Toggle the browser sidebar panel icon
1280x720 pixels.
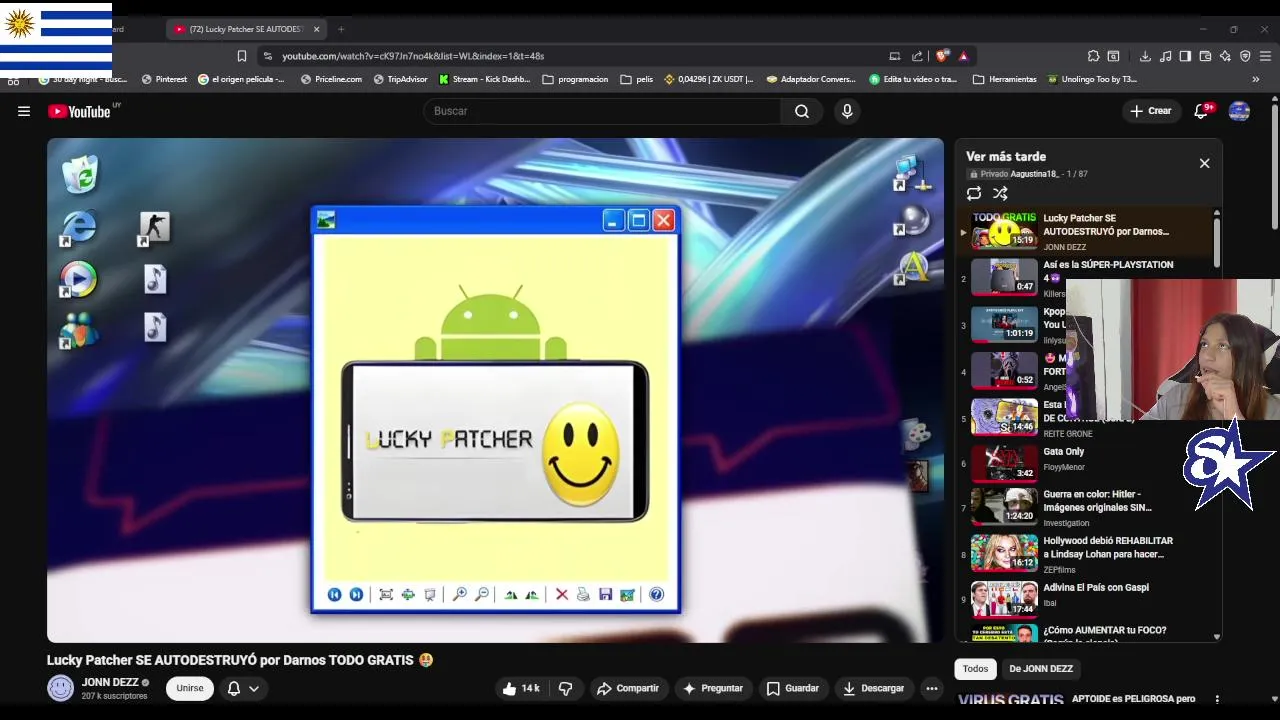1185,56
